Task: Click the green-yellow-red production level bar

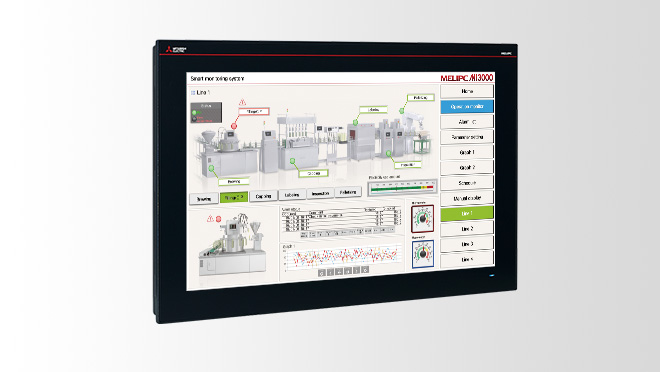Action: click(402, 187)
